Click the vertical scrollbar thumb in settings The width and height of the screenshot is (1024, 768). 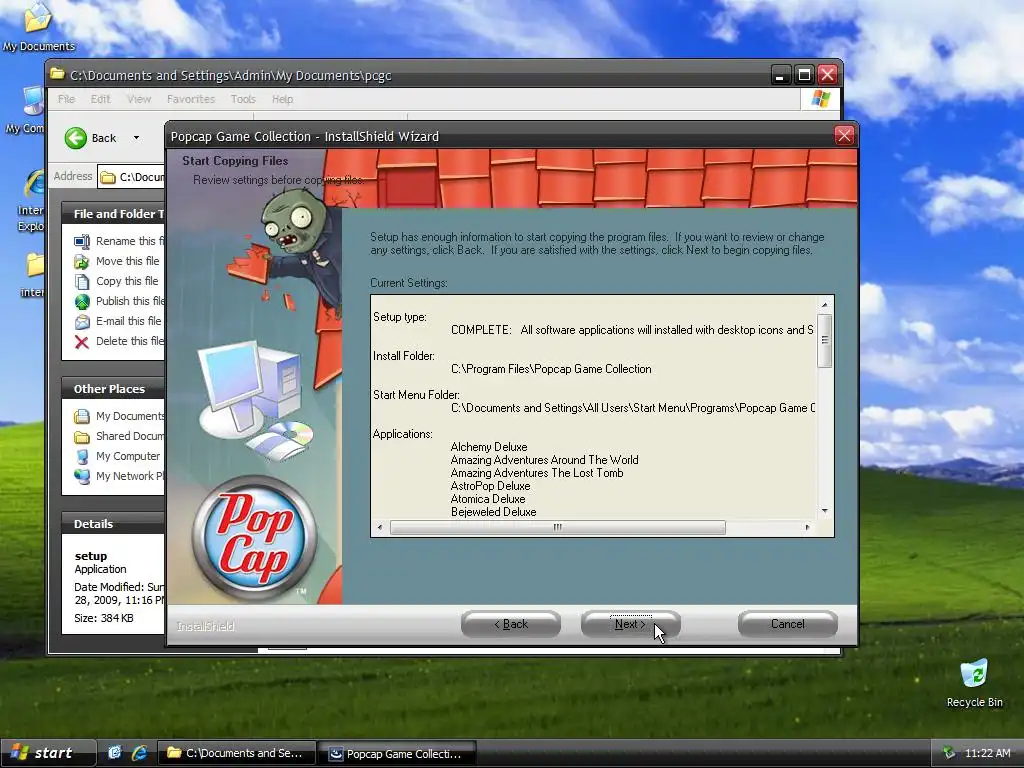click(825, 340)
